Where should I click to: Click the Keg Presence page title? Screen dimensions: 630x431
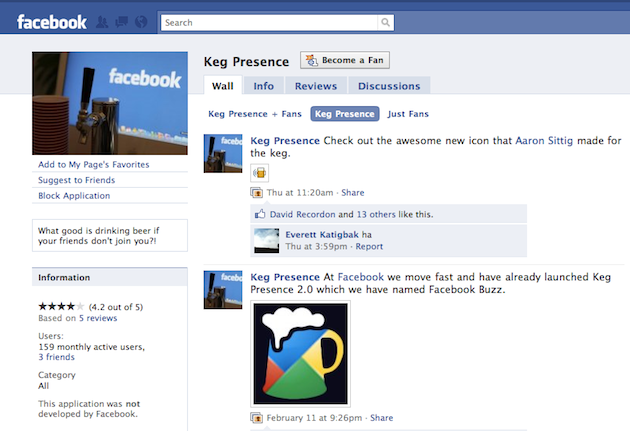246,61
